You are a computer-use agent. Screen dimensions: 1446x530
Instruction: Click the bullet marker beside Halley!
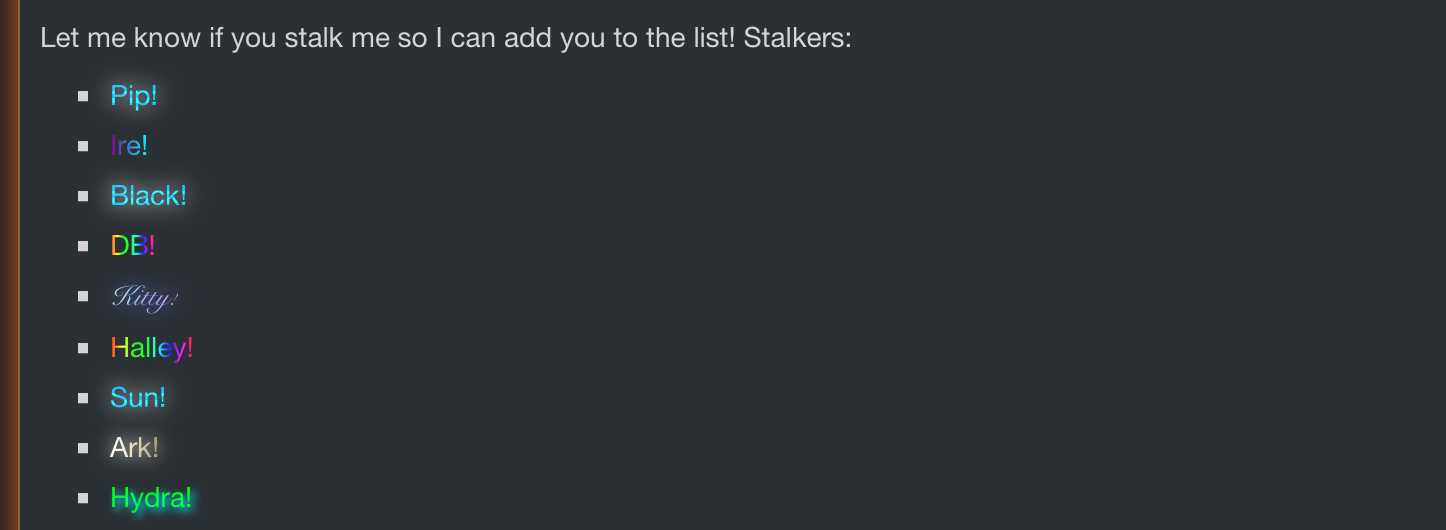84,348
